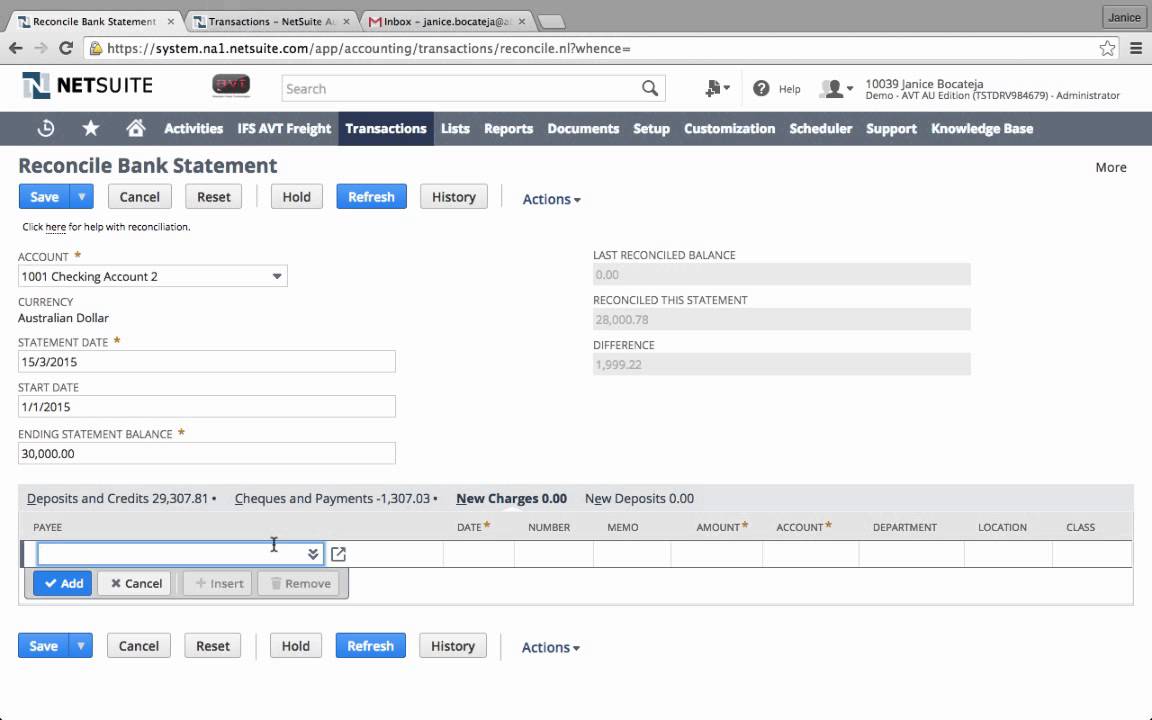Open the Customization menu
The image size is (1152, 720).
[x=730, y=129]
